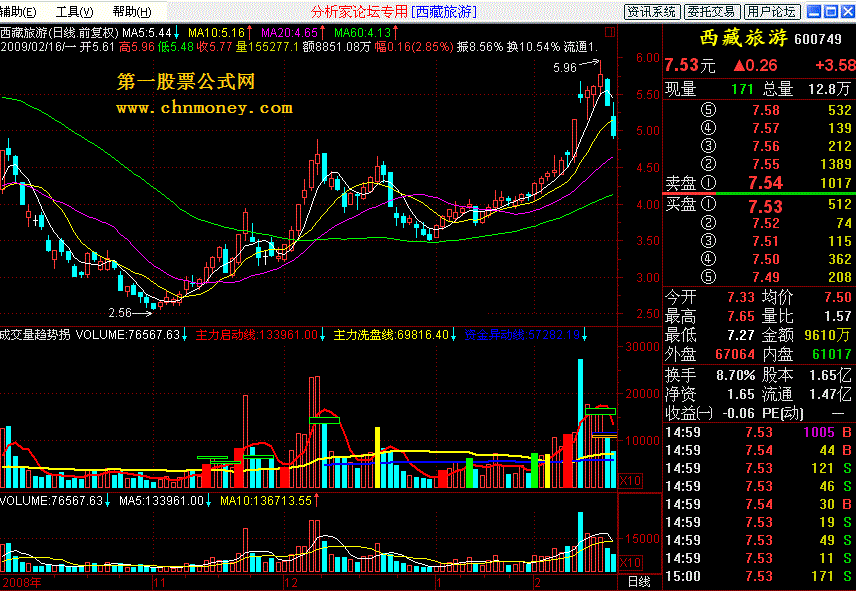Click the 15:00 trade record row
The width and height of the screenshot is (856, 591).
click(759, 576)
